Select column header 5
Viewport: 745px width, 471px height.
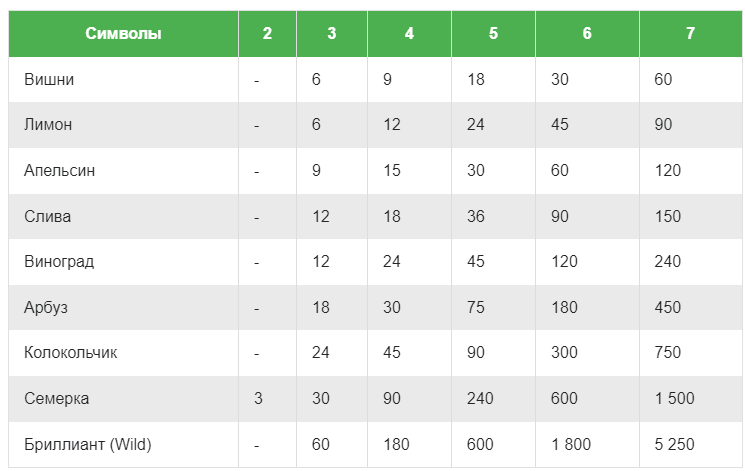coord(493,33)
